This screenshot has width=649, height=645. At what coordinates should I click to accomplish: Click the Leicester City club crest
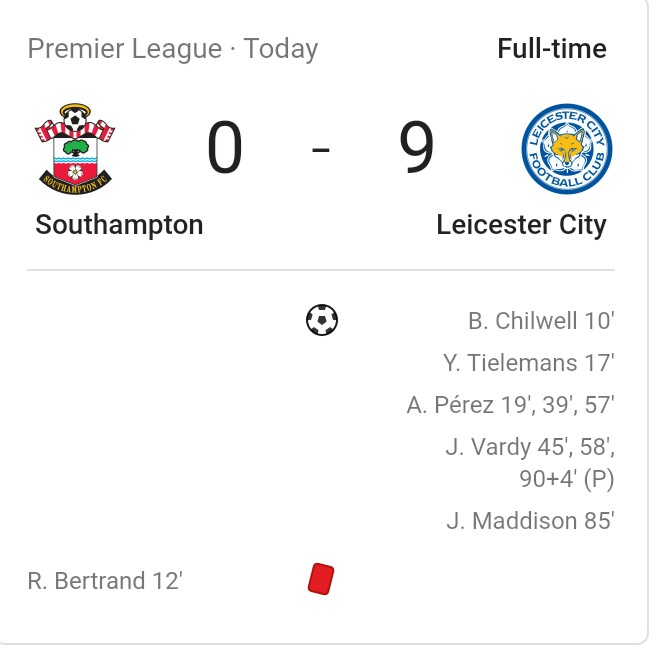click(567, 149)
